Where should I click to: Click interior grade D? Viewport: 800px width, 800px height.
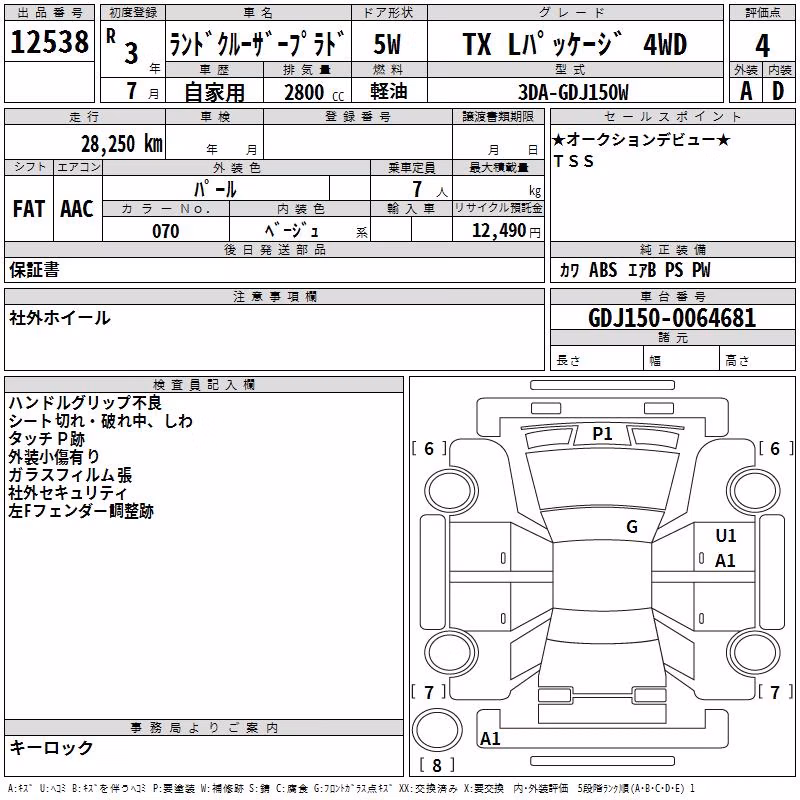(x=778, y=91)
